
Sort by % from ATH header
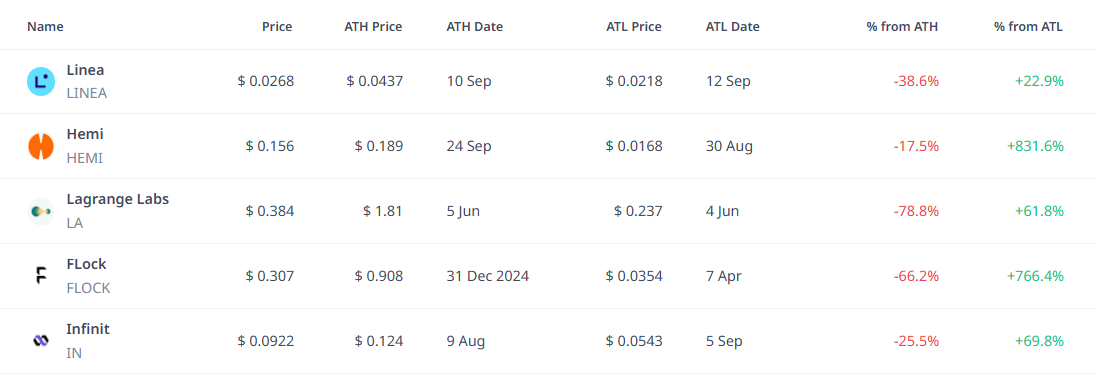(902, 27)
